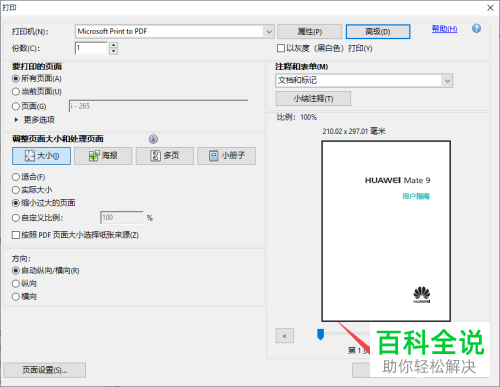Select 页面 range radio button
The height and width of the screenshot is (387, 500).
point(16,106)
